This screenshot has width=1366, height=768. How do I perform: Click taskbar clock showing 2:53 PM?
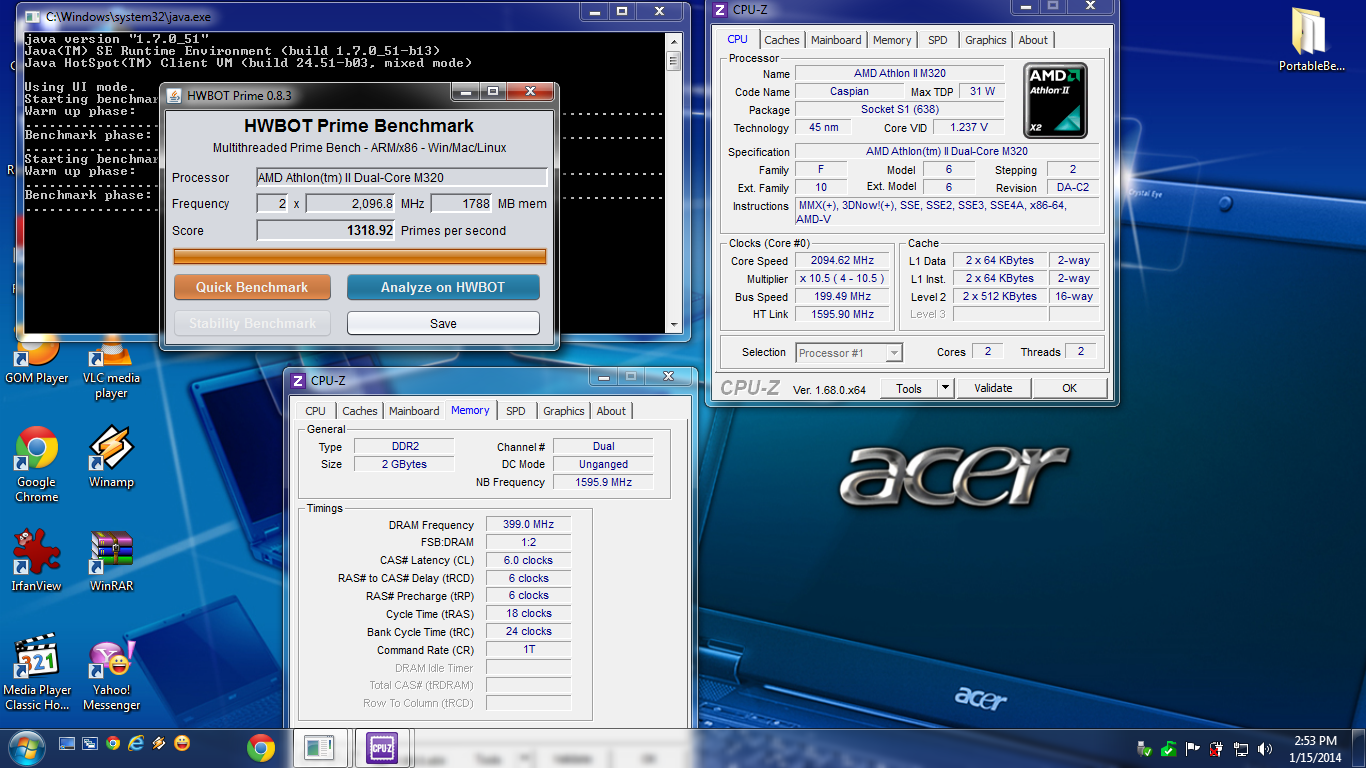[x=1313, y=748]
